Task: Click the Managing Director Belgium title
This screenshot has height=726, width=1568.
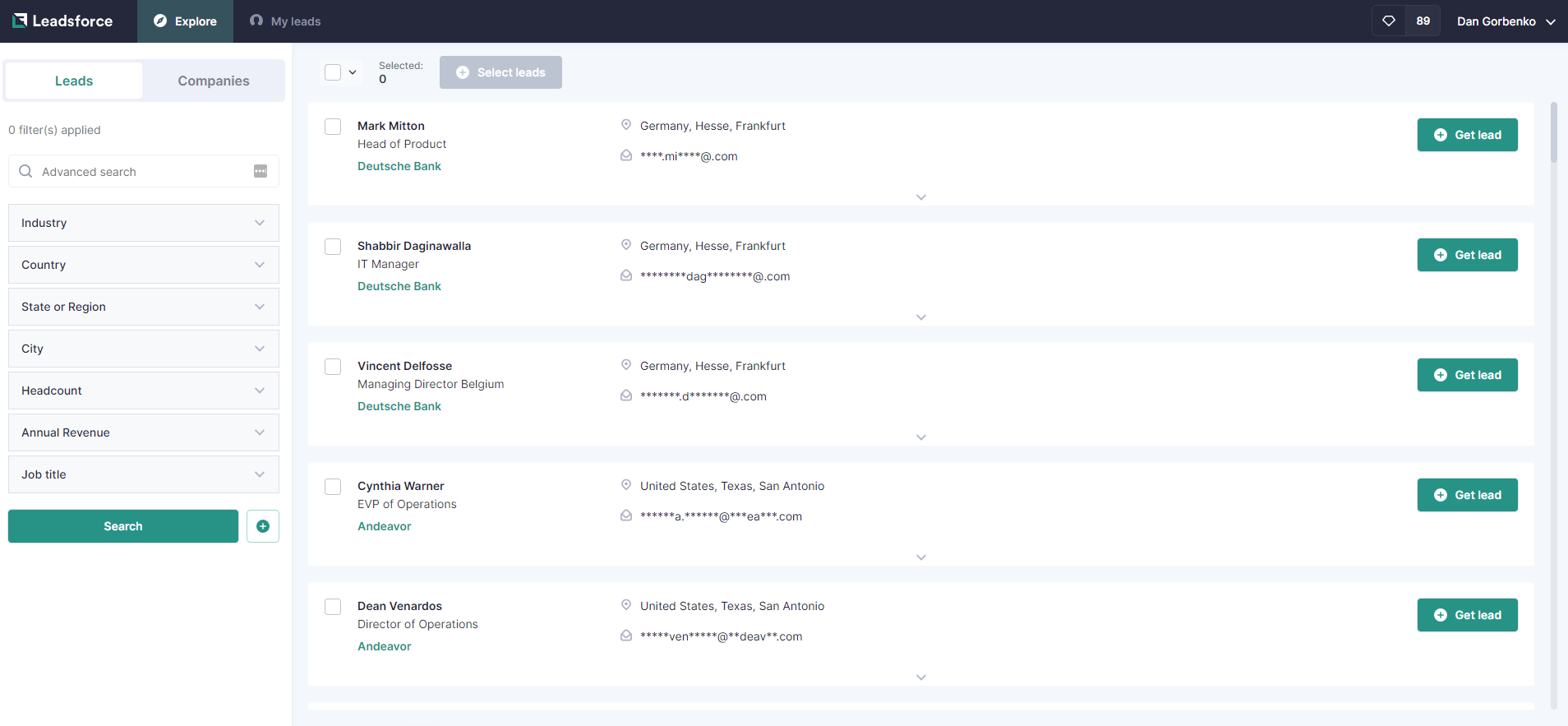Action: click(x=431, y=384)
